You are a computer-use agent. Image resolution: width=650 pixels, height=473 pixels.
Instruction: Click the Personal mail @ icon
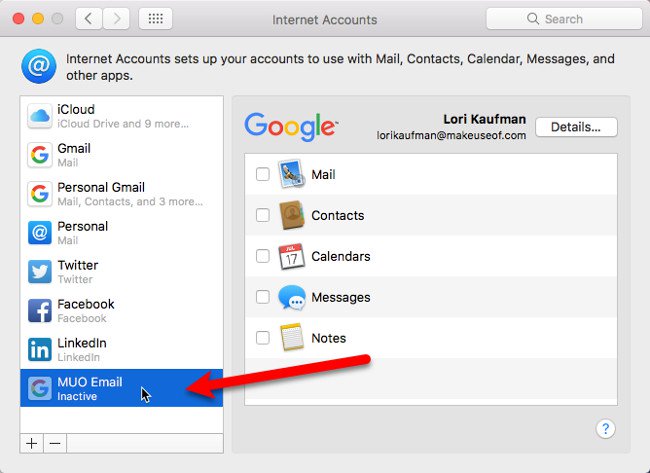40,233
